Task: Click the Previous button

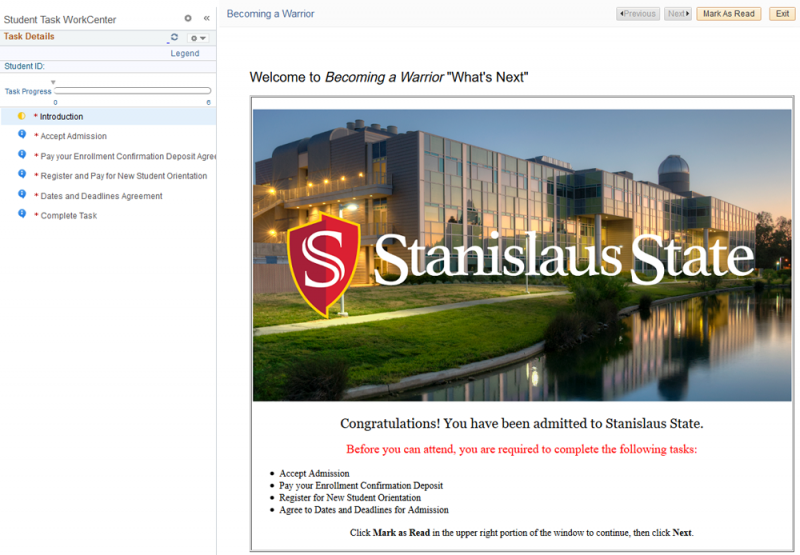Action: click(638, 14)
